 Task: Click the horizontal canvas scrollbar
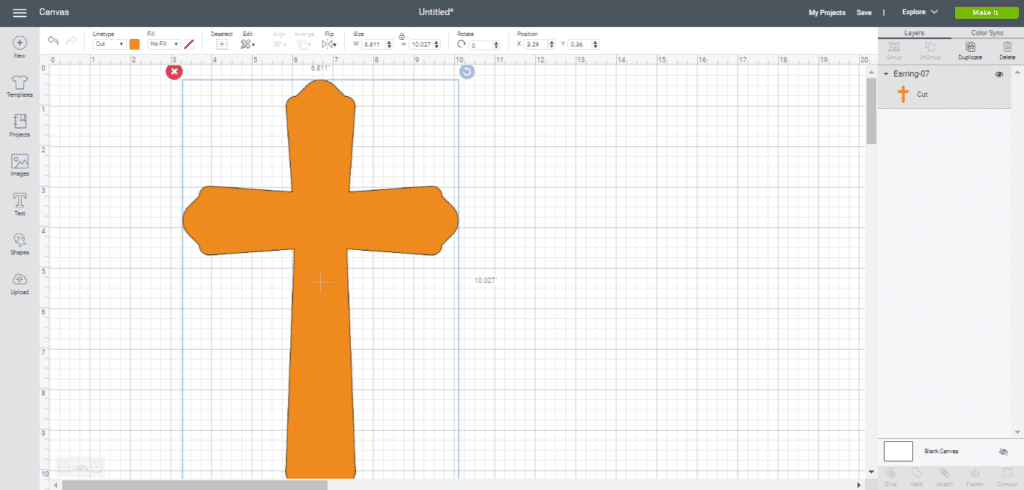(x=195, y=485)
